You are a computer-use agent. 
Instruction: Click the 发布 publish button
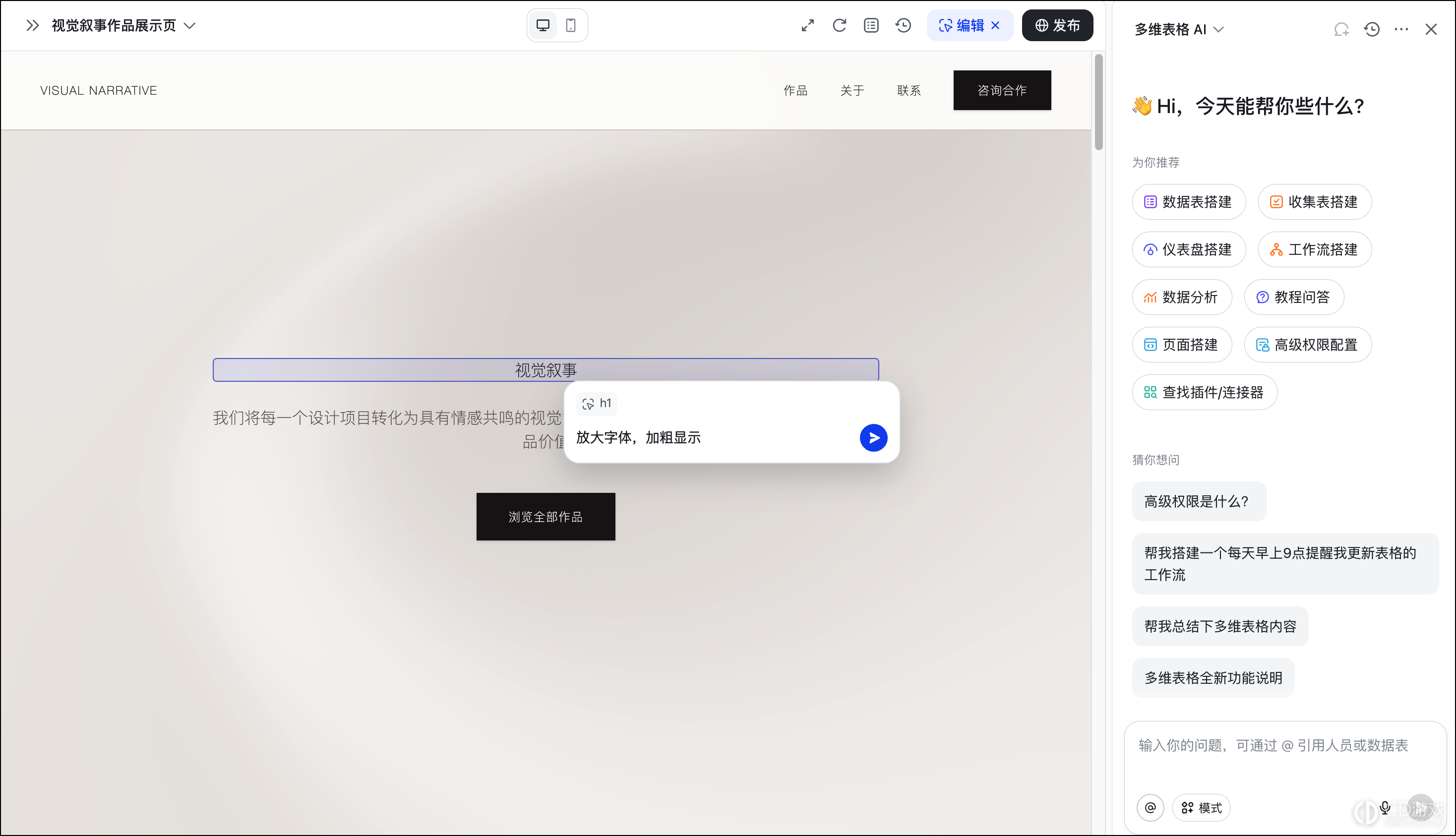click(1058, 25)
